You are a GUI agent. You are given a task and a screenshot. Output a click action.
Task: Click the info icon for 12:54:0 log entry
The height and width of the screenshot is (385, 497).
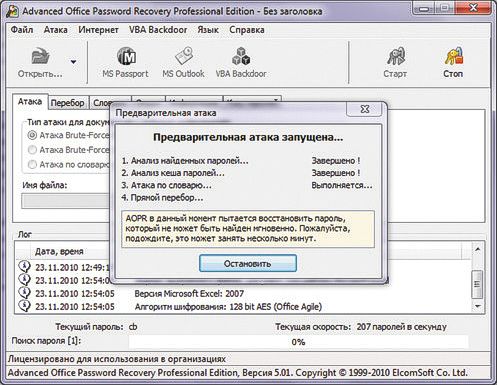pyautogui.click(x=24, y=280)
